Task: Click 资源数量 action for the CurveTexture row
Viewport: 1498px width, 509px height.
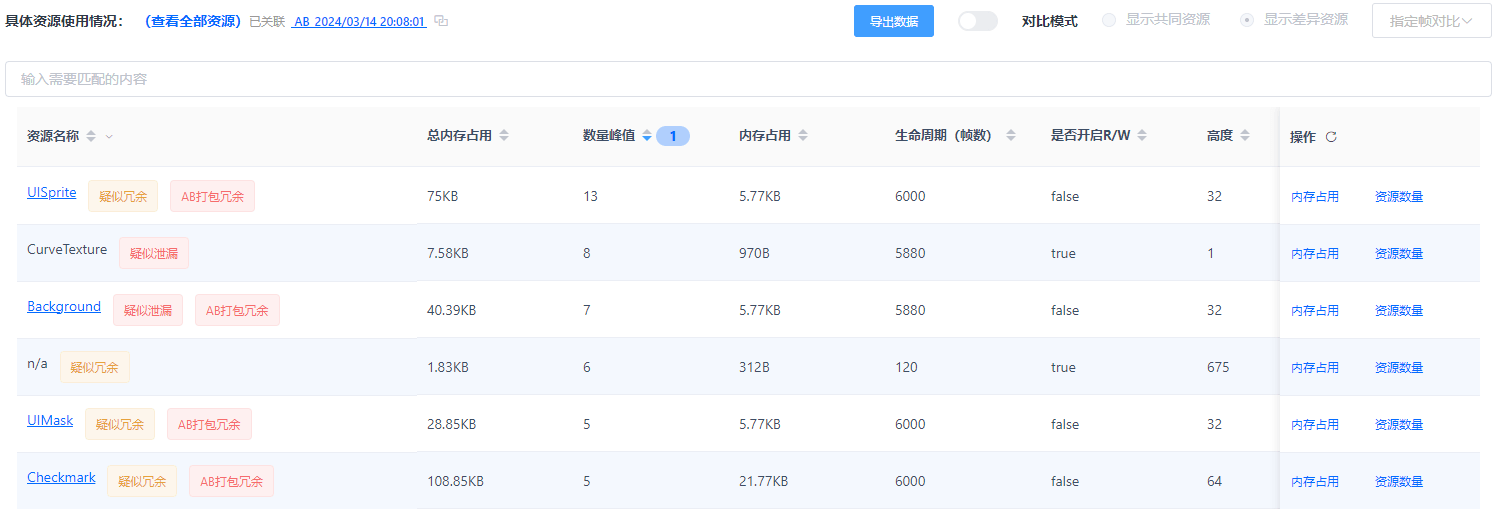Action: (1398, 254)
